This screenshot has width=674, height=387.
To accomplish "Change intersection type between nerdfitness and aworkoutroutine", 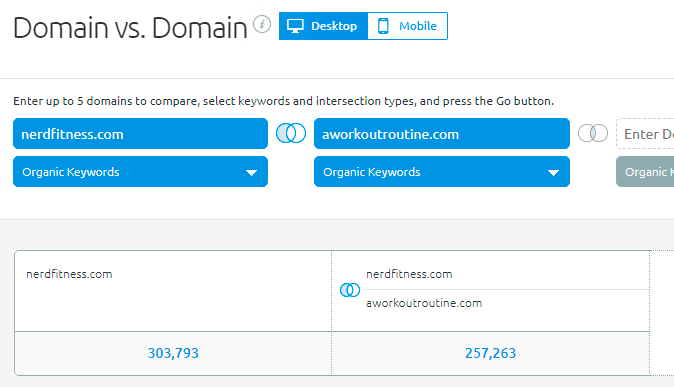I will tap(291, 133).
